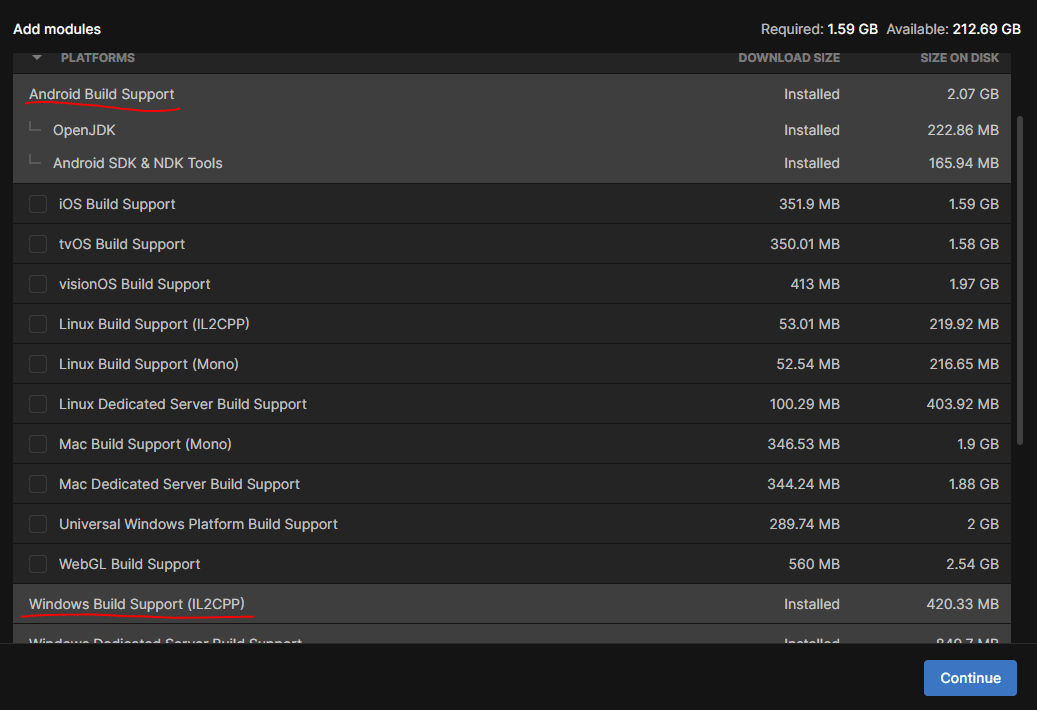Image resolution: width=1037 pixels, height=710 pixels.
Task: Click the Continue button
Action: (970, 678)
